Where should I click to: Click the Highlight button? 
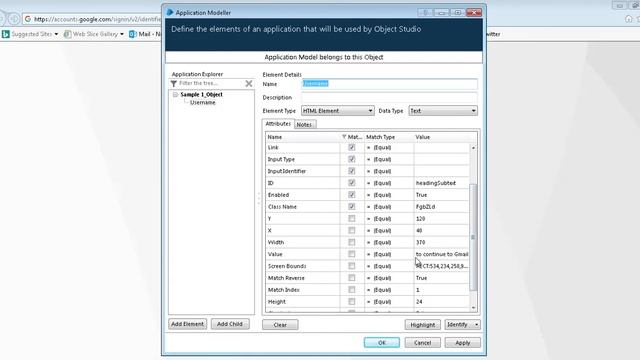tap(422, 325)
